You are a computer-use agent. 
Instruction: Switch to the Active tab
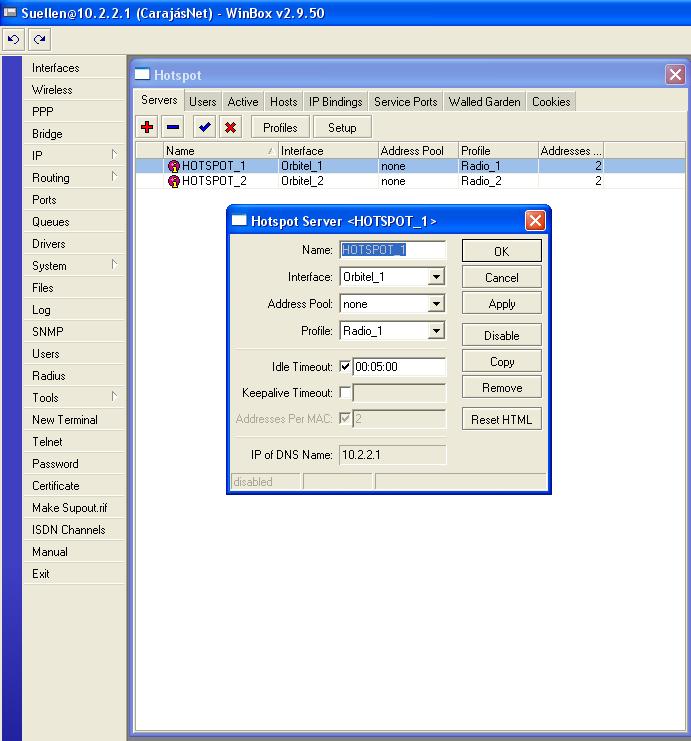(x=243, y=102)
